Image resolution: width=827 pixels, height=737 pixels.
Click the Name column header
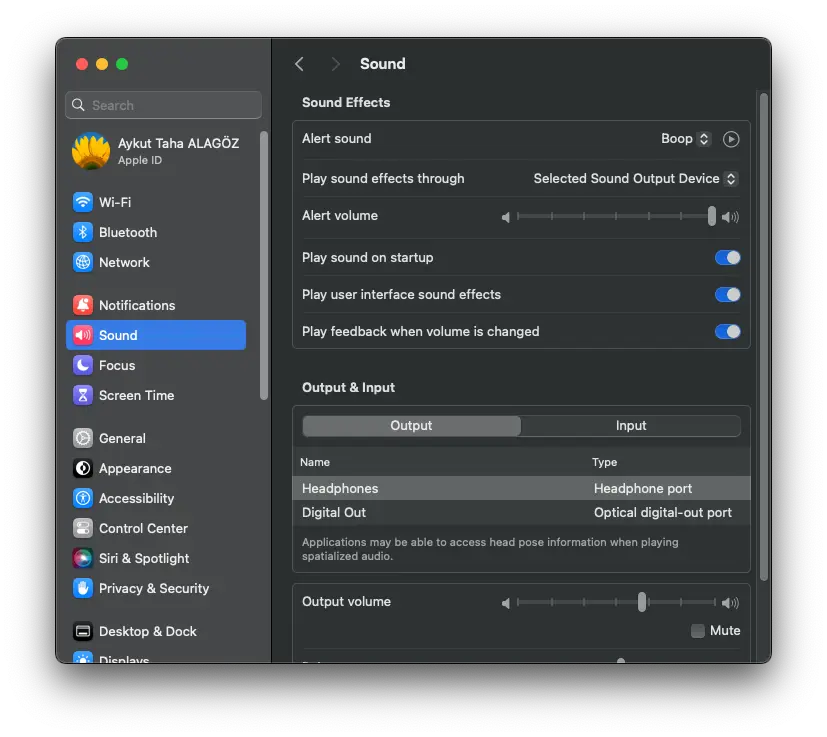pyautogui.click(x=315, y=462)
